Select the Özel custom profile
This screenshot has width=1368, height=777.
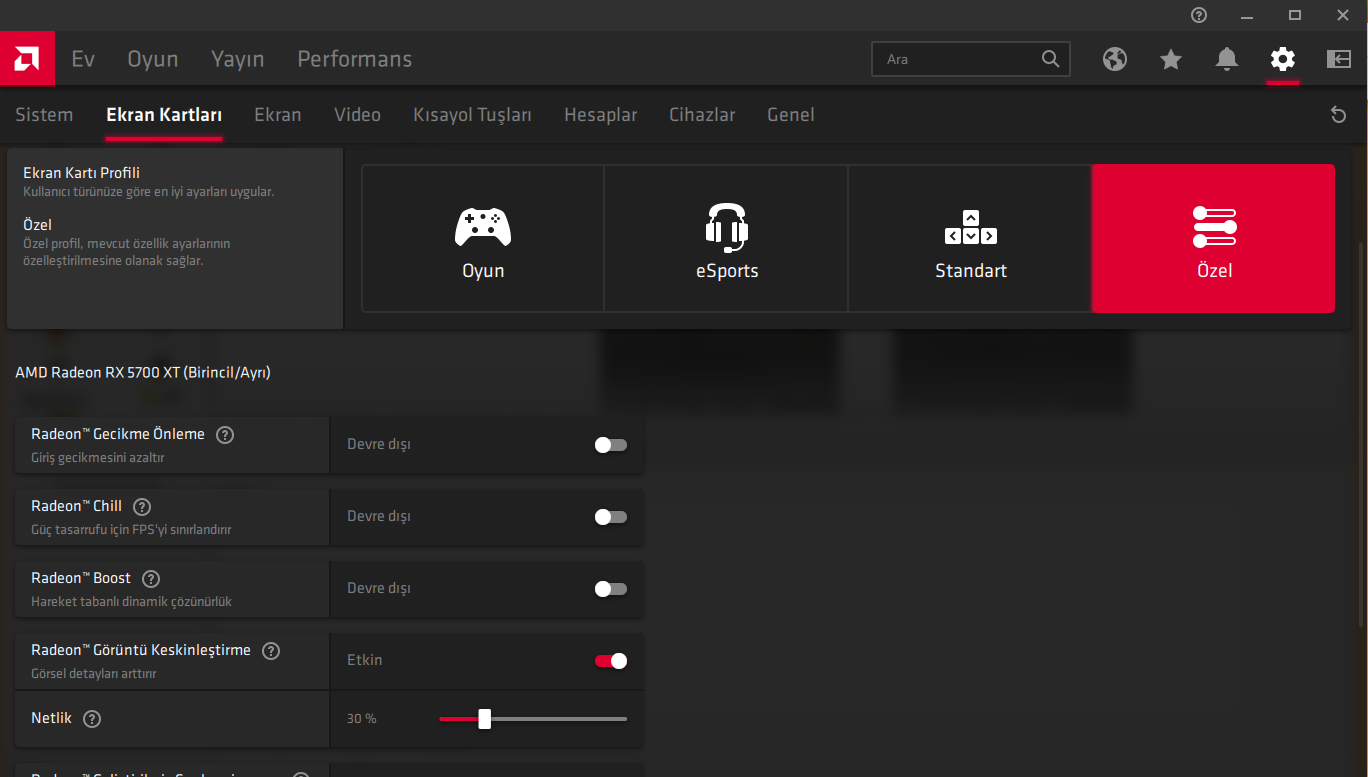[1214, 239]
